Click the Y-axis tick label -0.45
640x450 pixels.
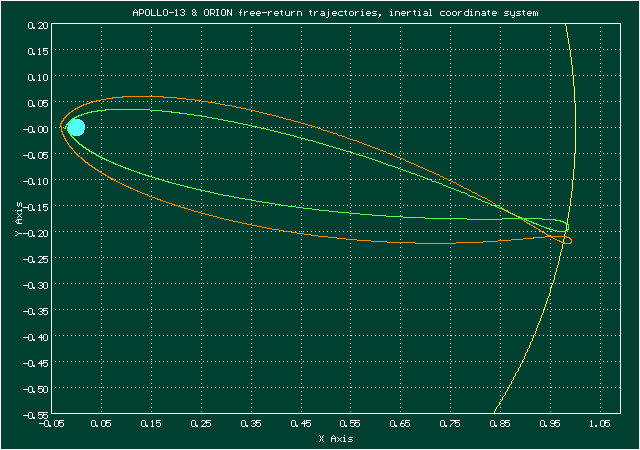click(36, 363)
